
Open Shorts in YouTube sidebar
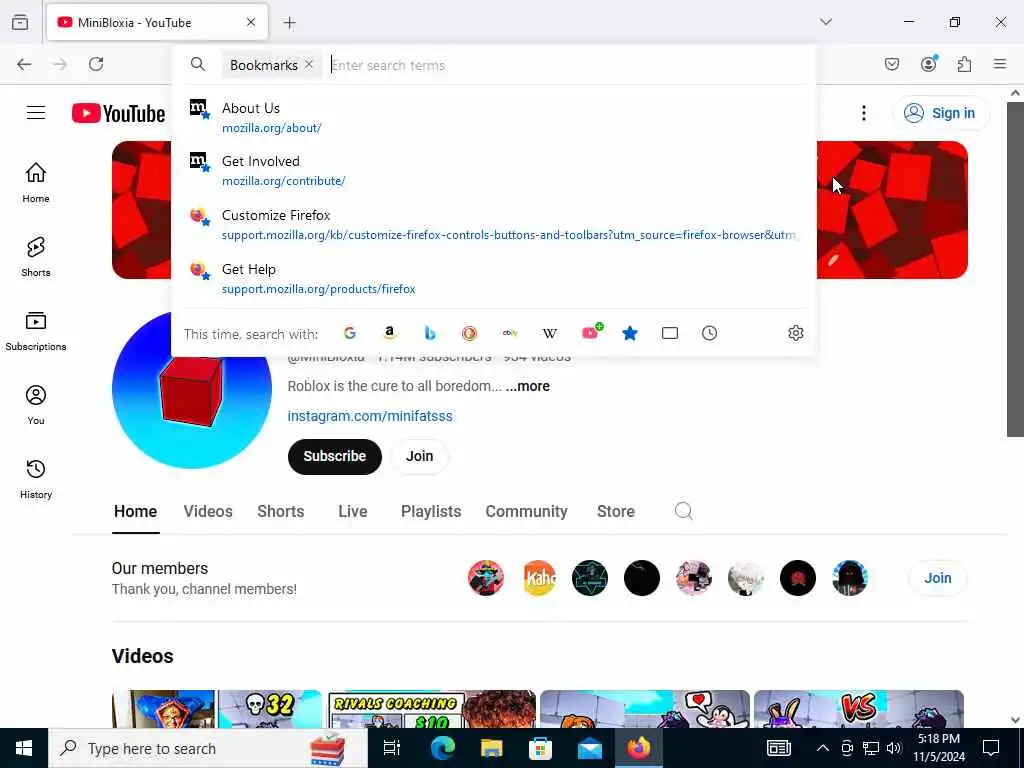coord(36,257)
